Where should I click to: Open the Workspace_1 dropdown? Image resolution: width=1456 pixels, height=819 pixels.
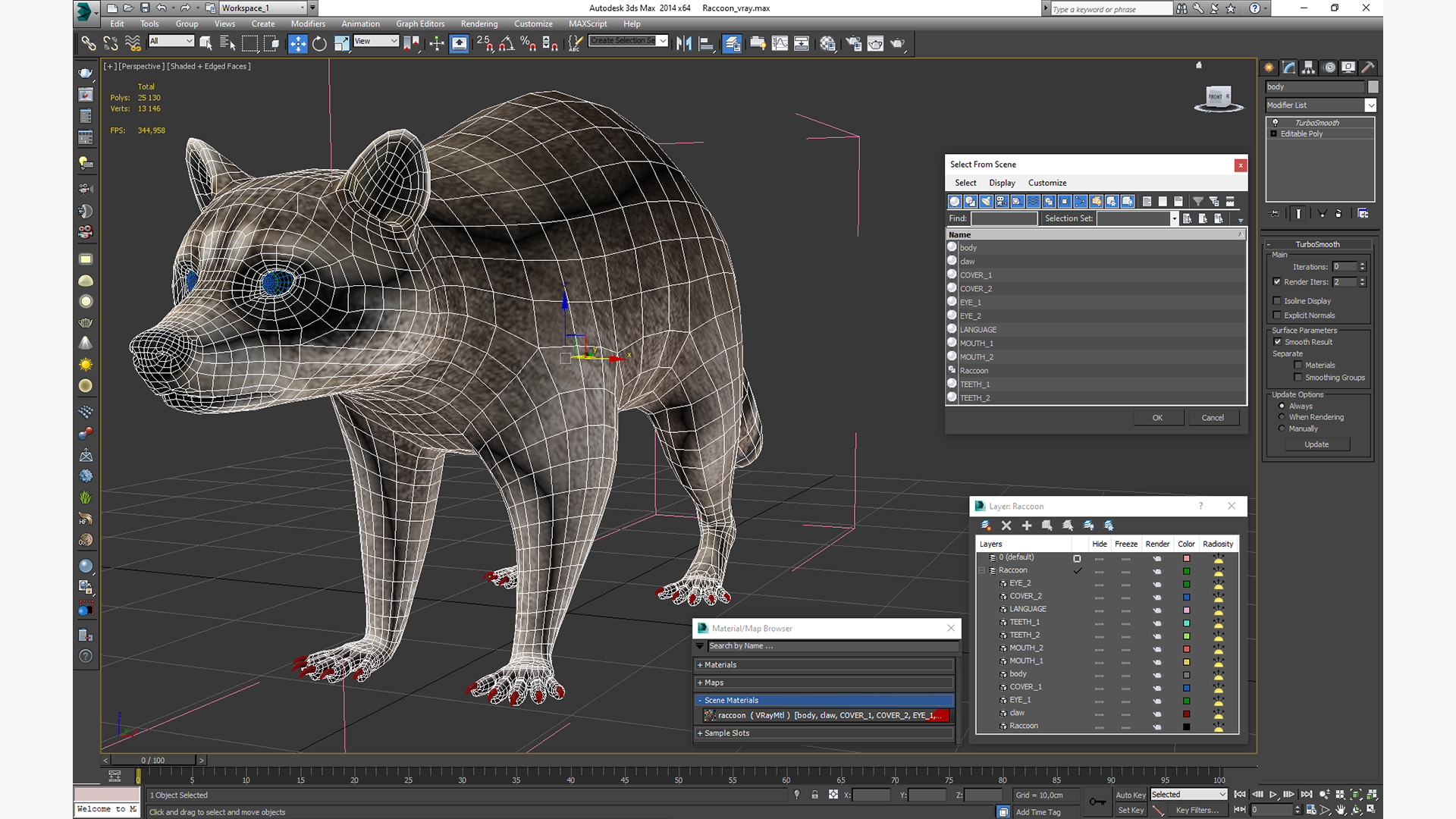263,8
